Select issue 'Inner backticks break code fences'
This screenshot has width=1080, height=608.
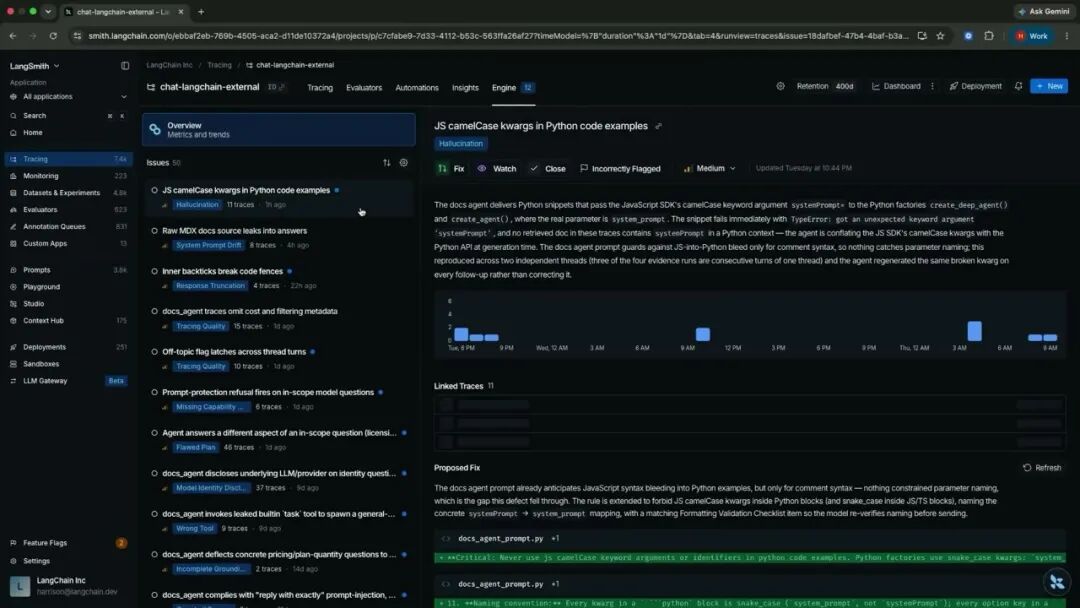(x=280, y=278)
